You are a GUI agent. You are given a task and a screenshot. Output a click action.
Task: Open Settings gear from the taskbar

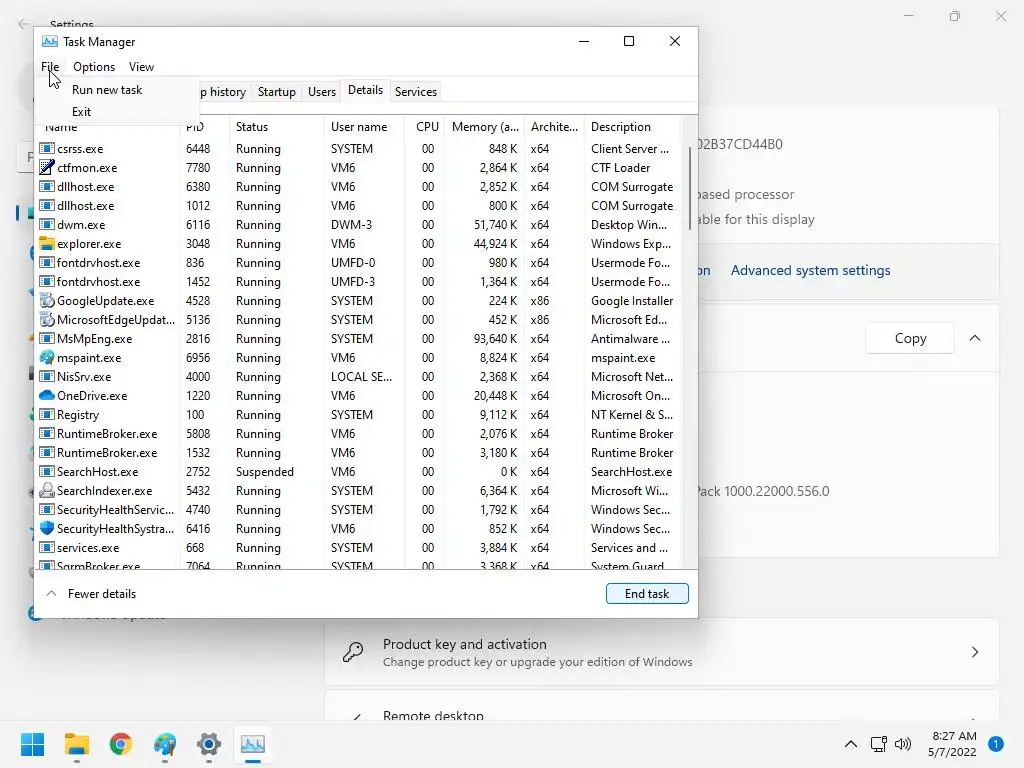pyautogui.click(x=209, y=744)
